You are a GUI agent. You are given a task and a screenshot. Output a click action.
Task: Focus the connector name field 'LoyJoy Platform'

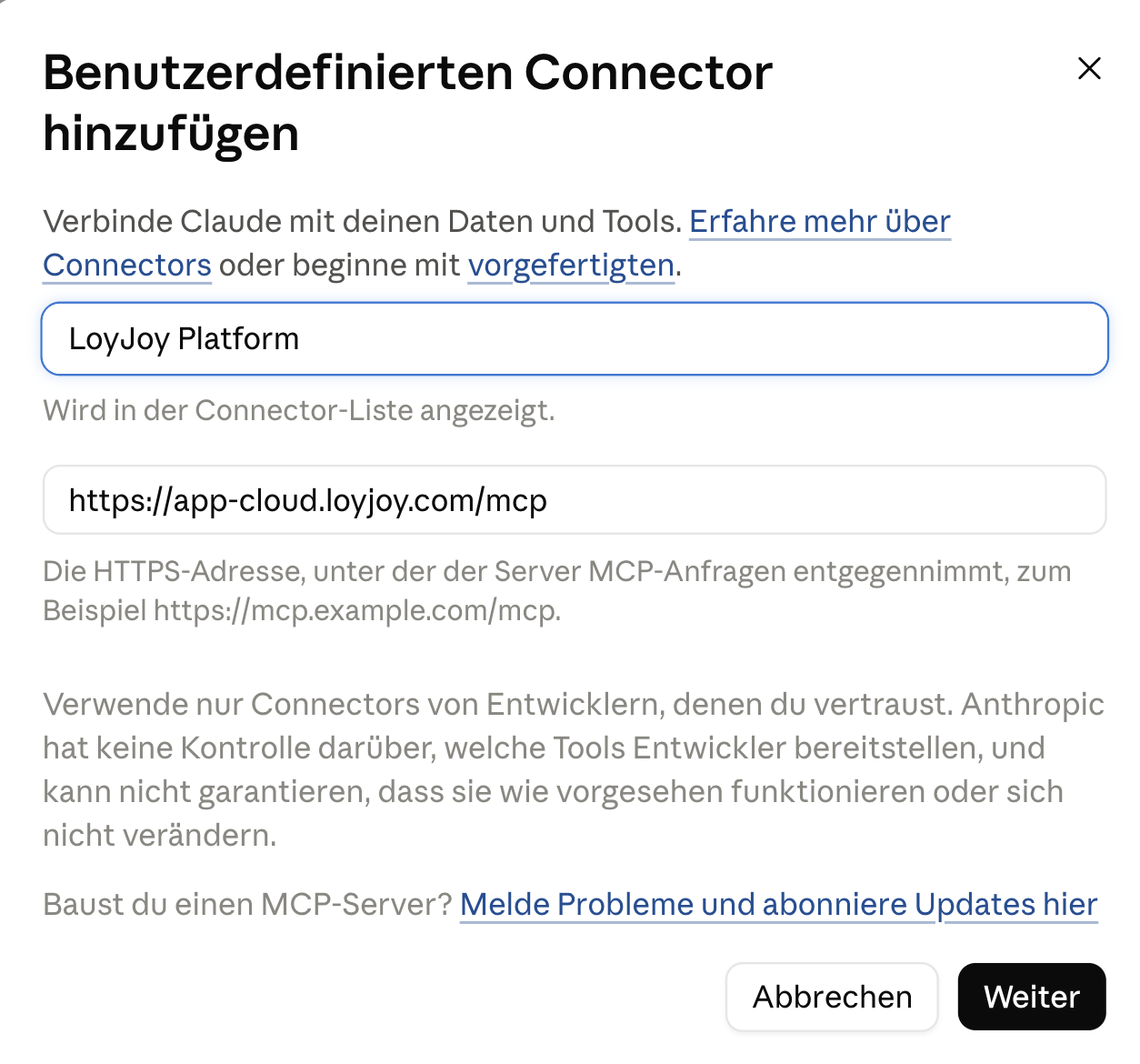(x=575, y=338)
